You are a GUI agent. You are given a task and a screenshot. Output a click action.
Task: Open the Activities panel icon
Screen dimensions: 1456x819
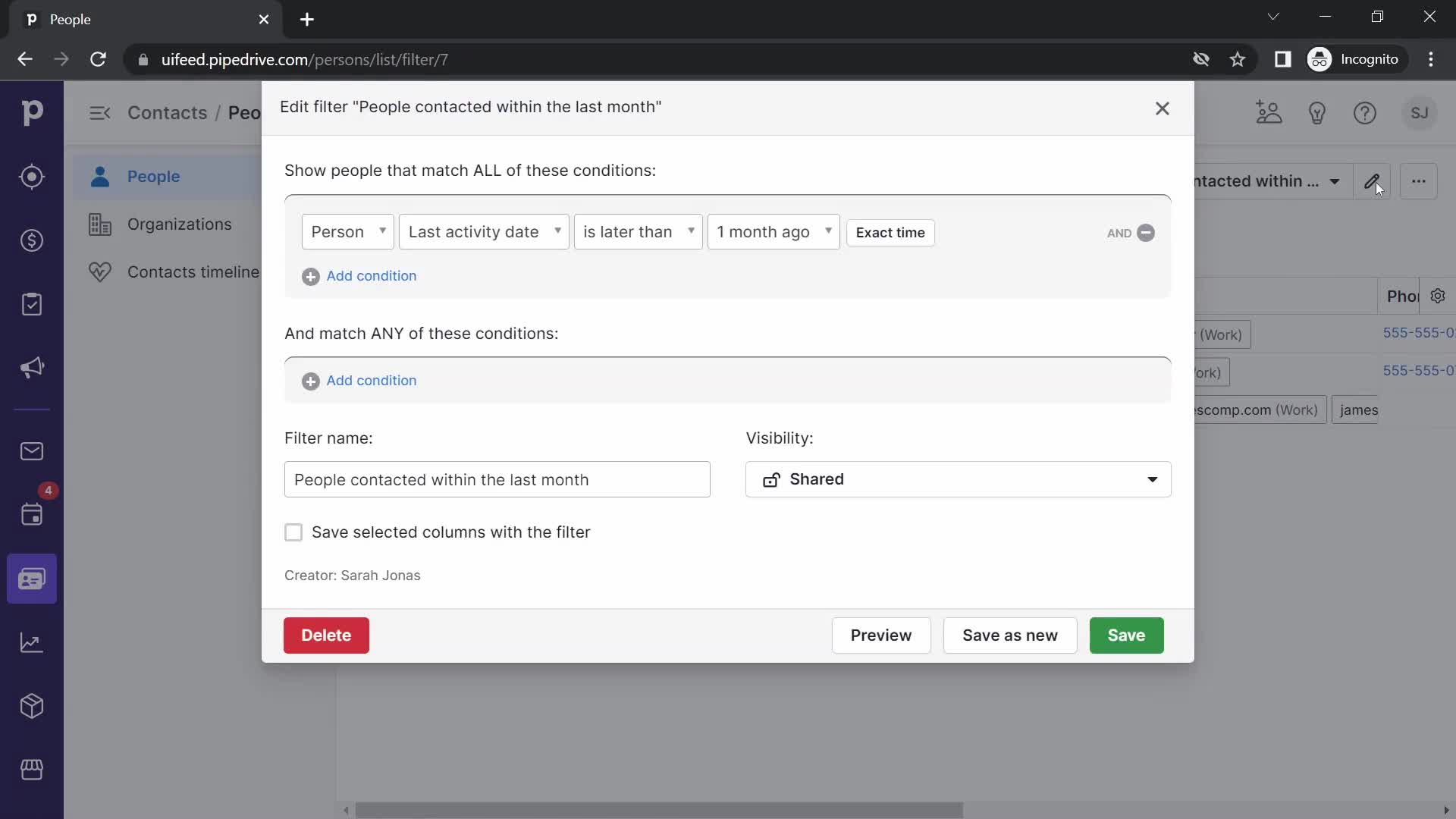32,304
